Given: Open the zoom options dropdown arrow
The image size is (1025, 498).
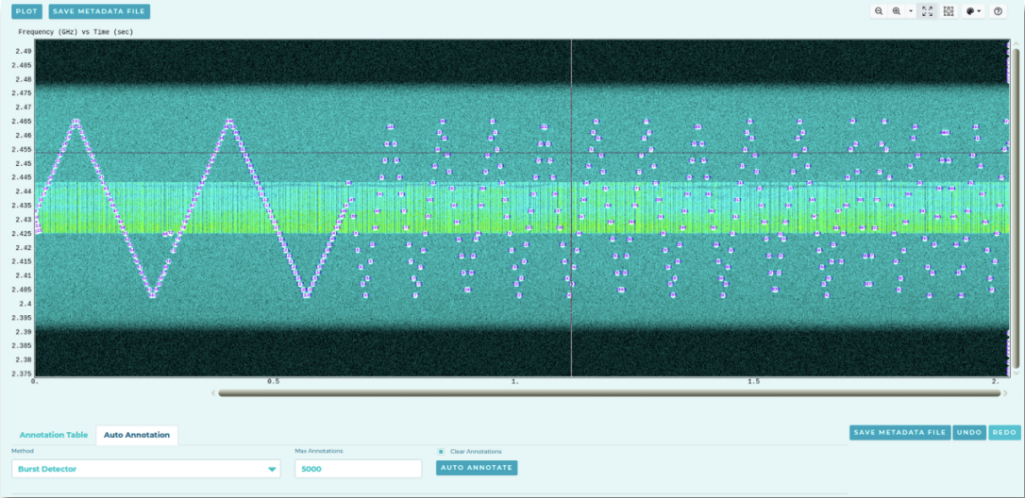Looking at the screenshot, I should click(911, 11).
